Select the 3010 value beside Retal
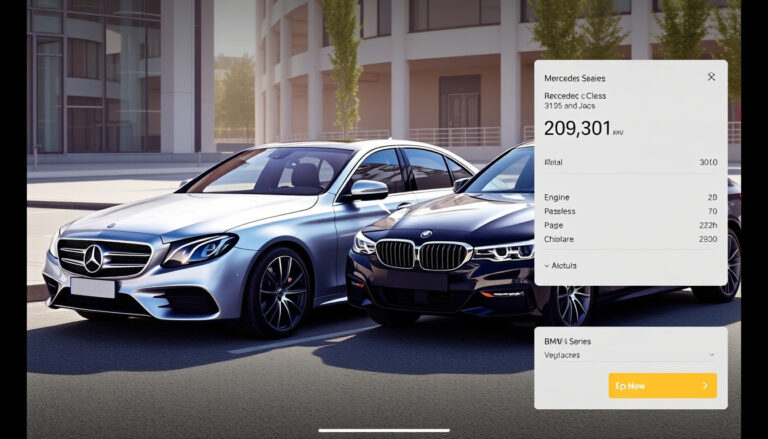Screen dimensions: 768x439 (x=708, y=162)
